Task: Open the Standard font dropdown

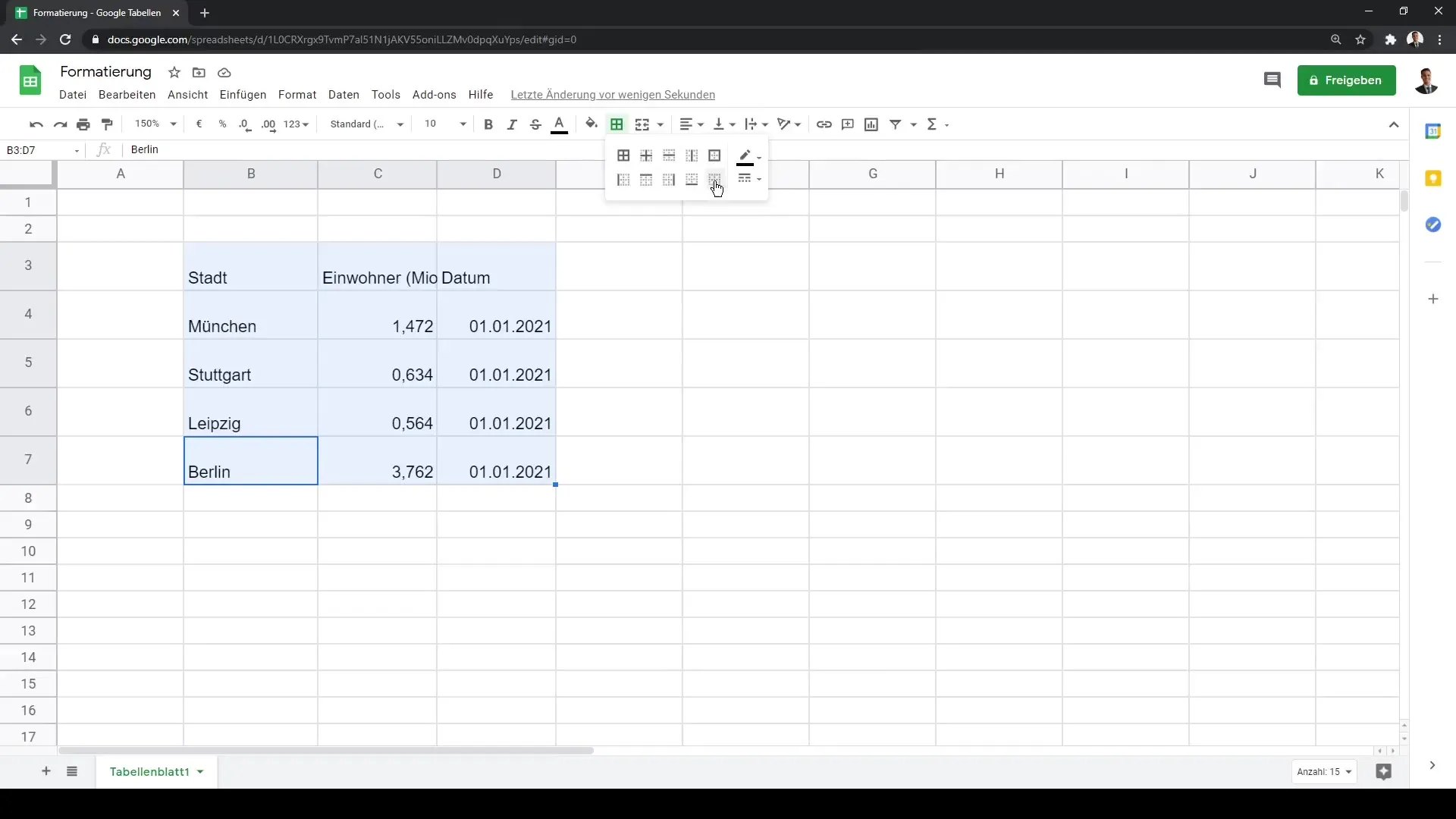Action: point(367,124)
